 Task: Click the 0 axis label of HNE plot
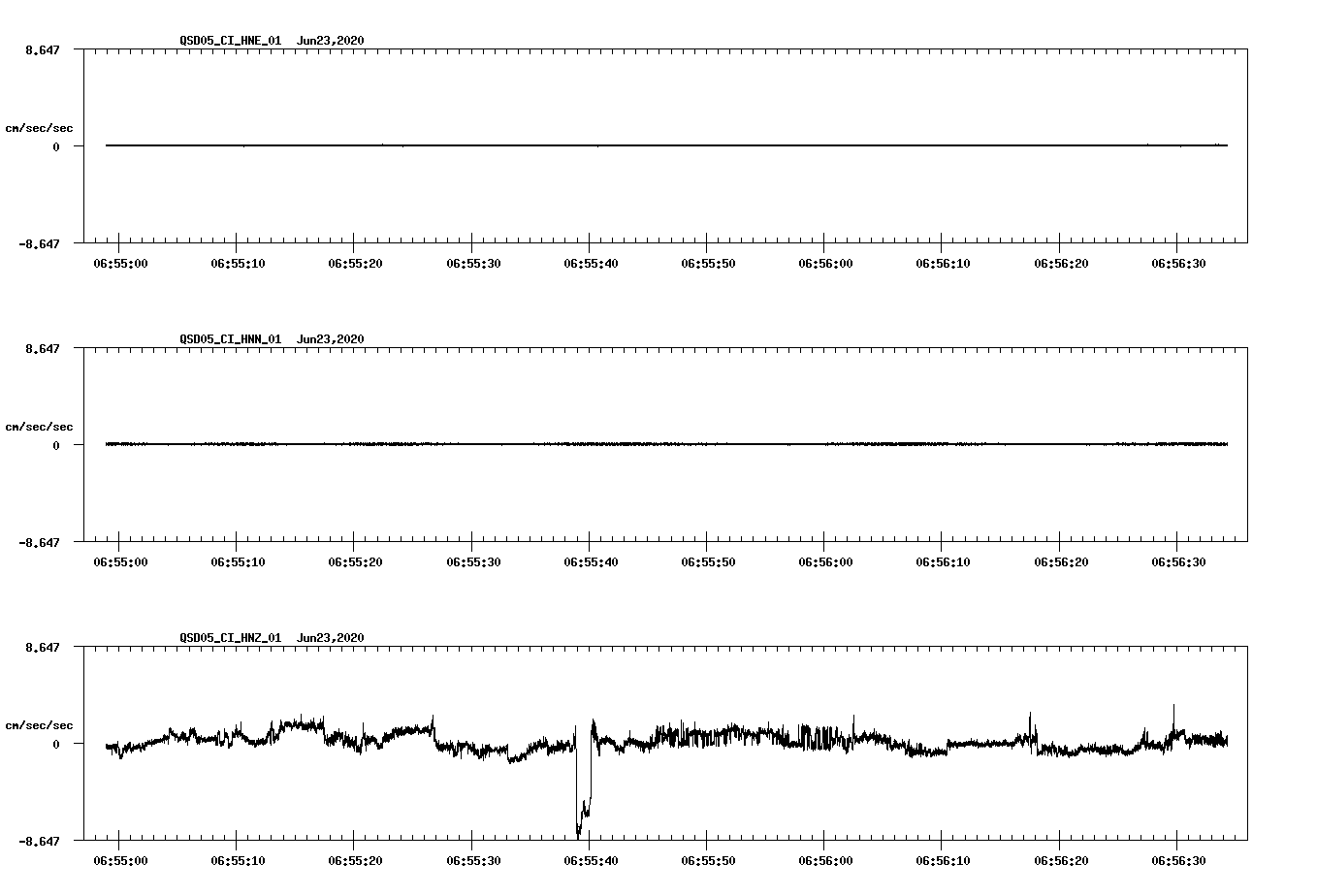(x=56, y=147)
